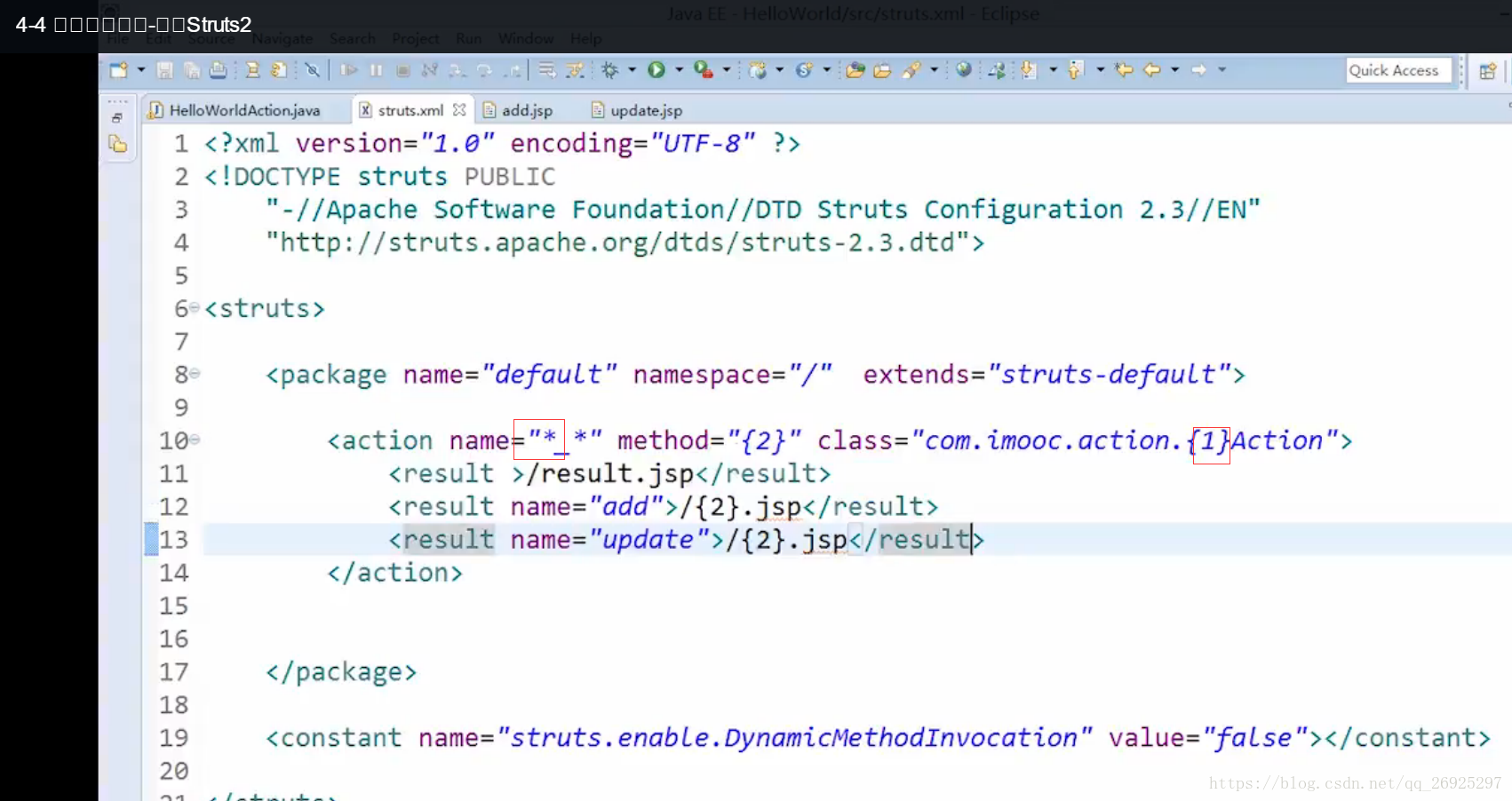Click the New Servlet icon
The image size is (1512, 801).
click(x=804, y=69)
